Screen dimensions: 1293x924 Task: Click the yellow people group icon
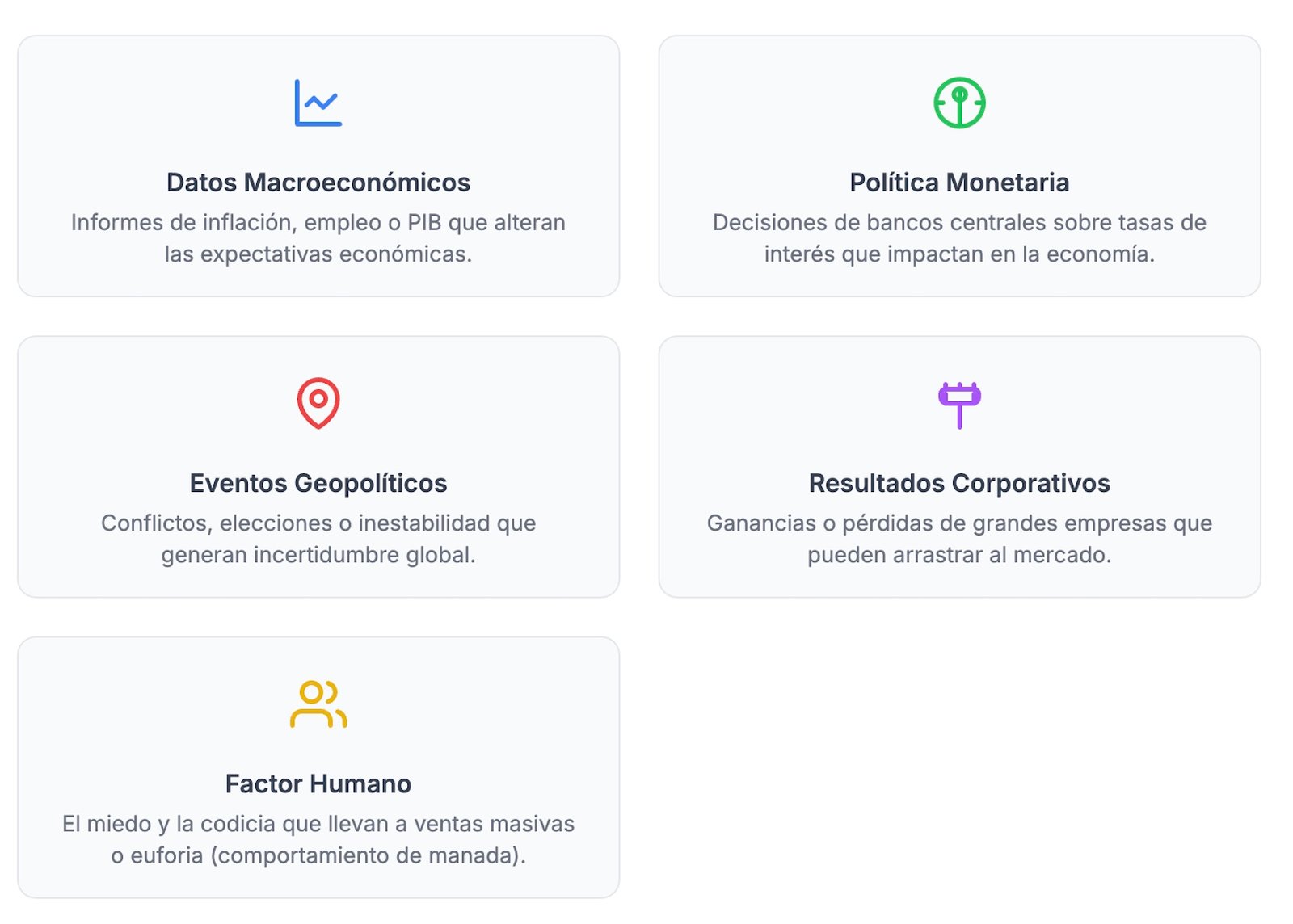318,703
